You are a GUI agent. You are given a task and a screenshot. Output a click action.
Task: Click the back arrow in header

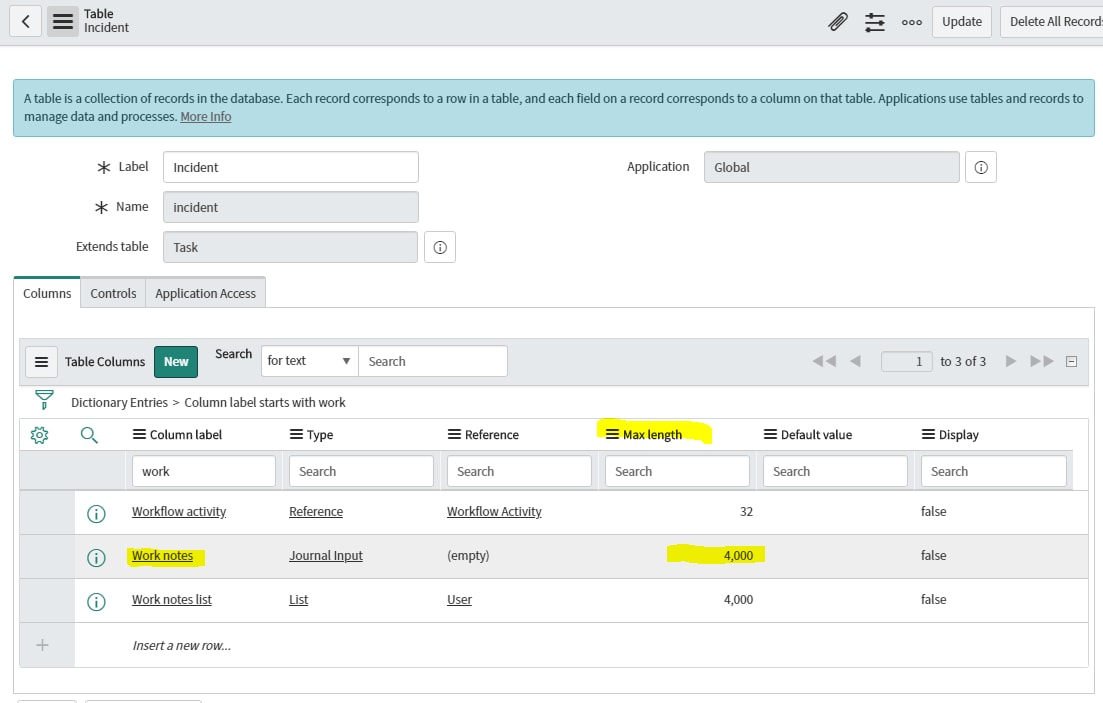pos(25,21)
